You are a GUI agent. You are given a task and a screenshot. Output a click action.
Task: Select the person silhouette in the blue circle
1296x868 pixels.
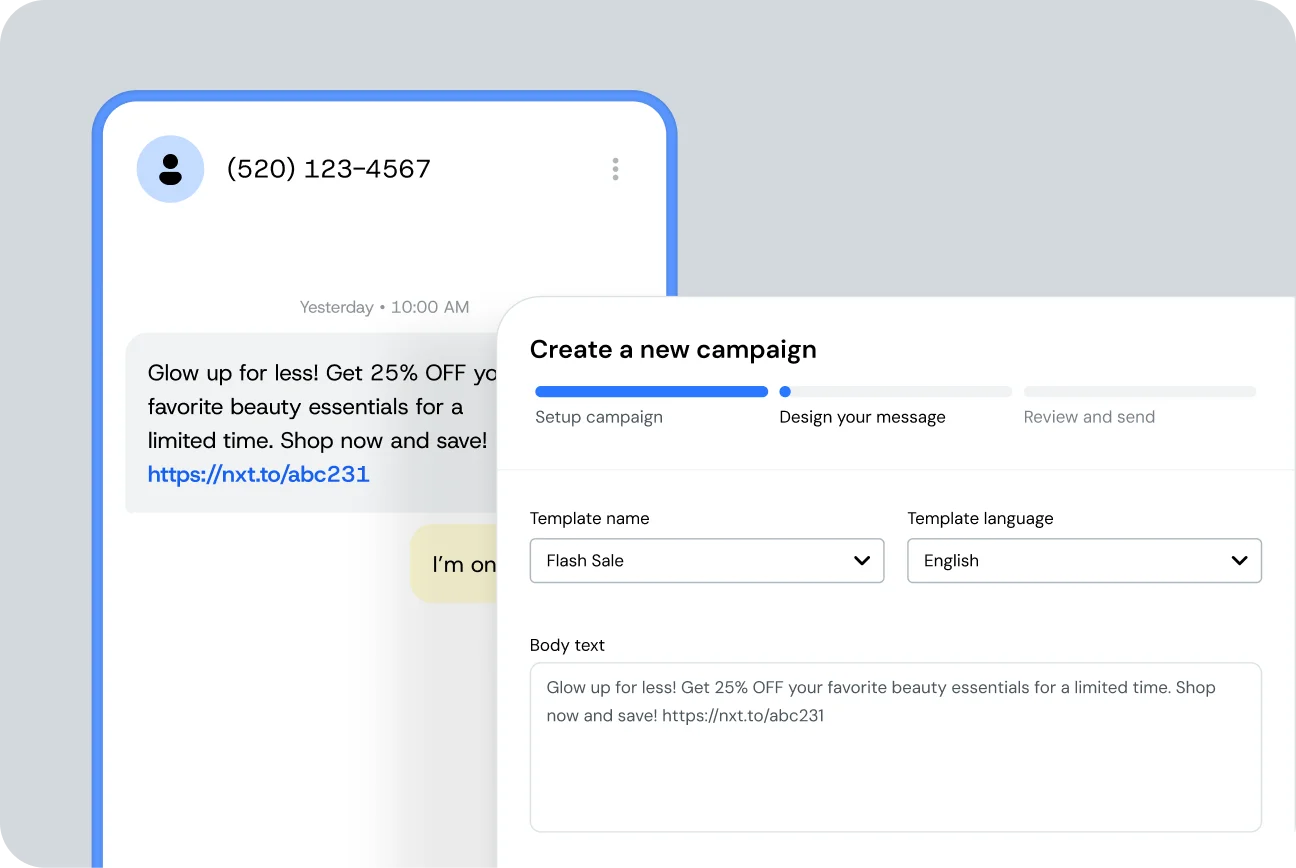[170, 169]
